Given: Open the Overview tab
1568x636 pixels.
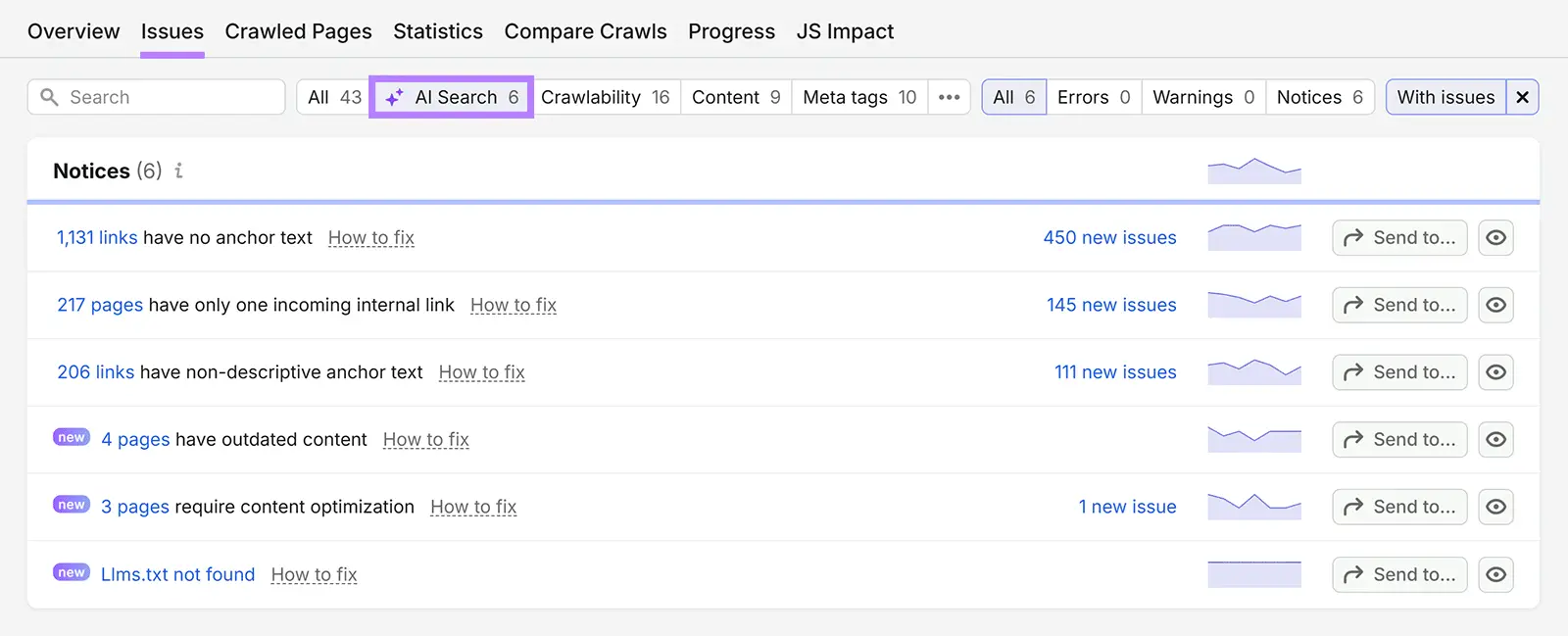Looking at the screenshot, I should pyautogui.click(x=73, y=31).
